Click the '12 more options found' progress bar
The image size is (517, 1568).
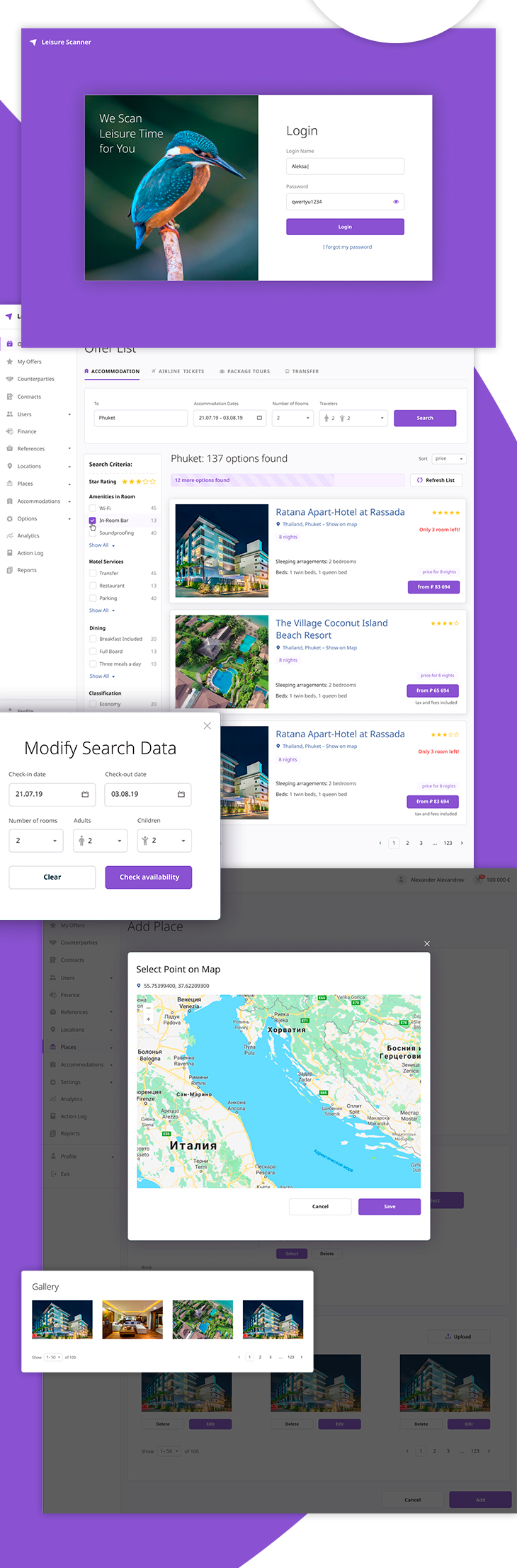[287, 480]
